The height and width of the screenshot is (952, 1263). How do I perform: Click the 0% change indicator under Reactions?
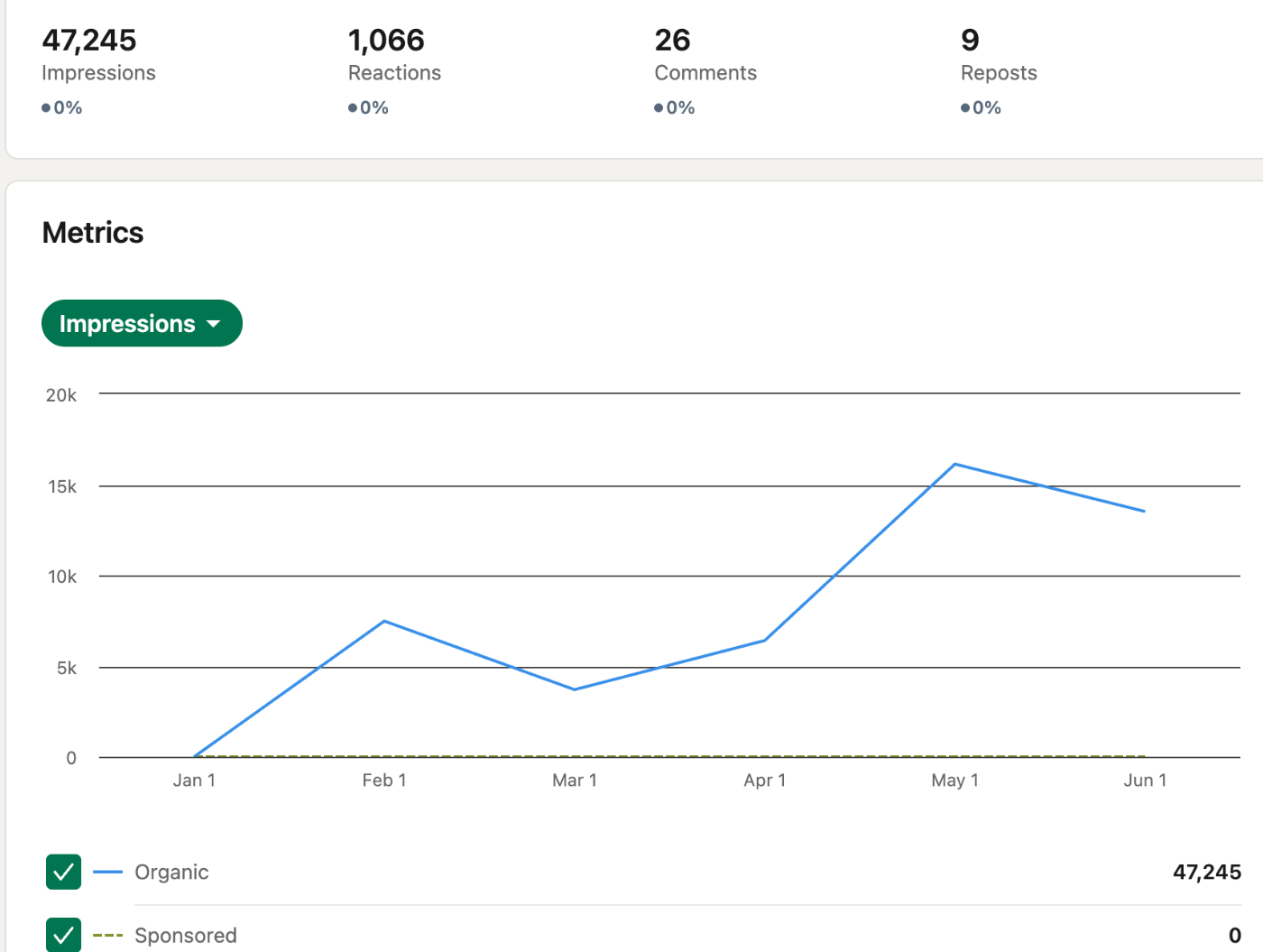[369, 107]
